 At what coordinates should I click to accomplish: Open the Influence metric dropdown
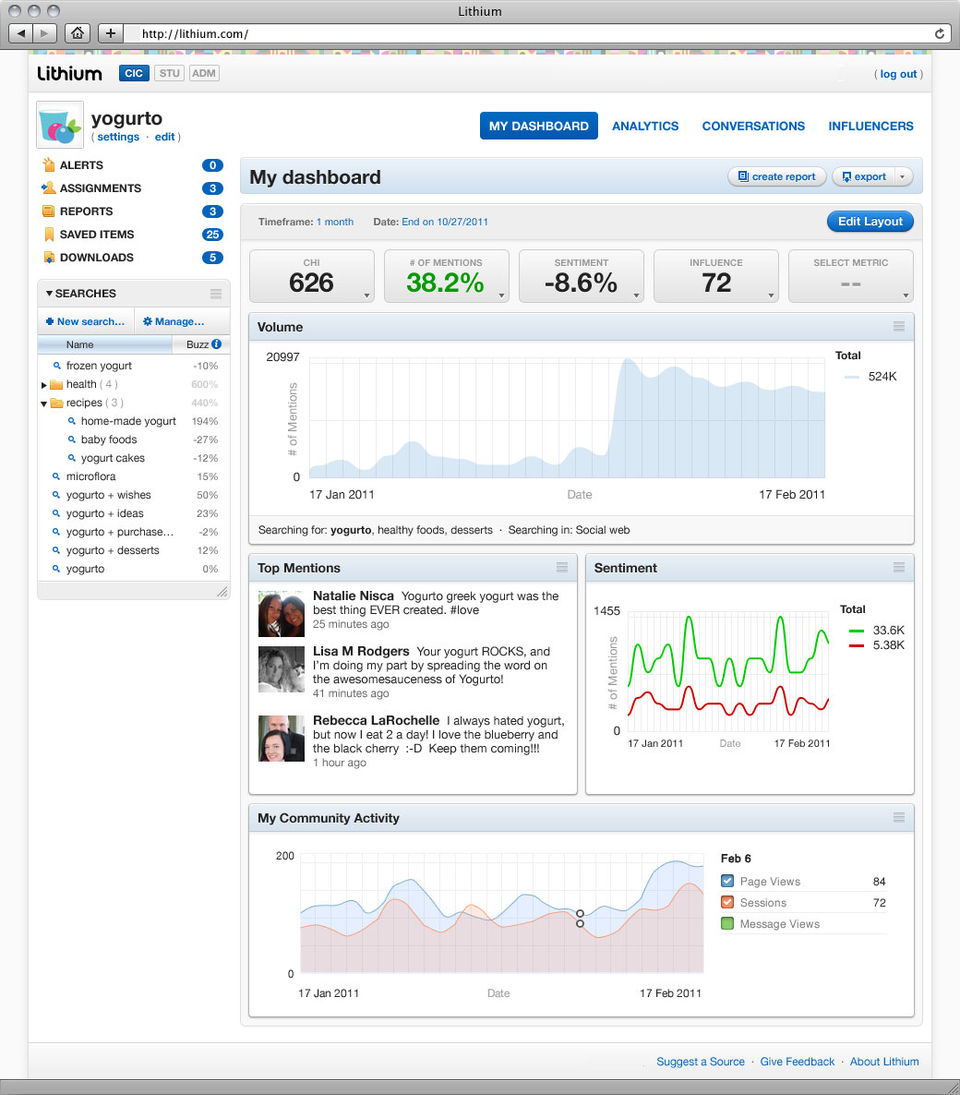(771, 296)
